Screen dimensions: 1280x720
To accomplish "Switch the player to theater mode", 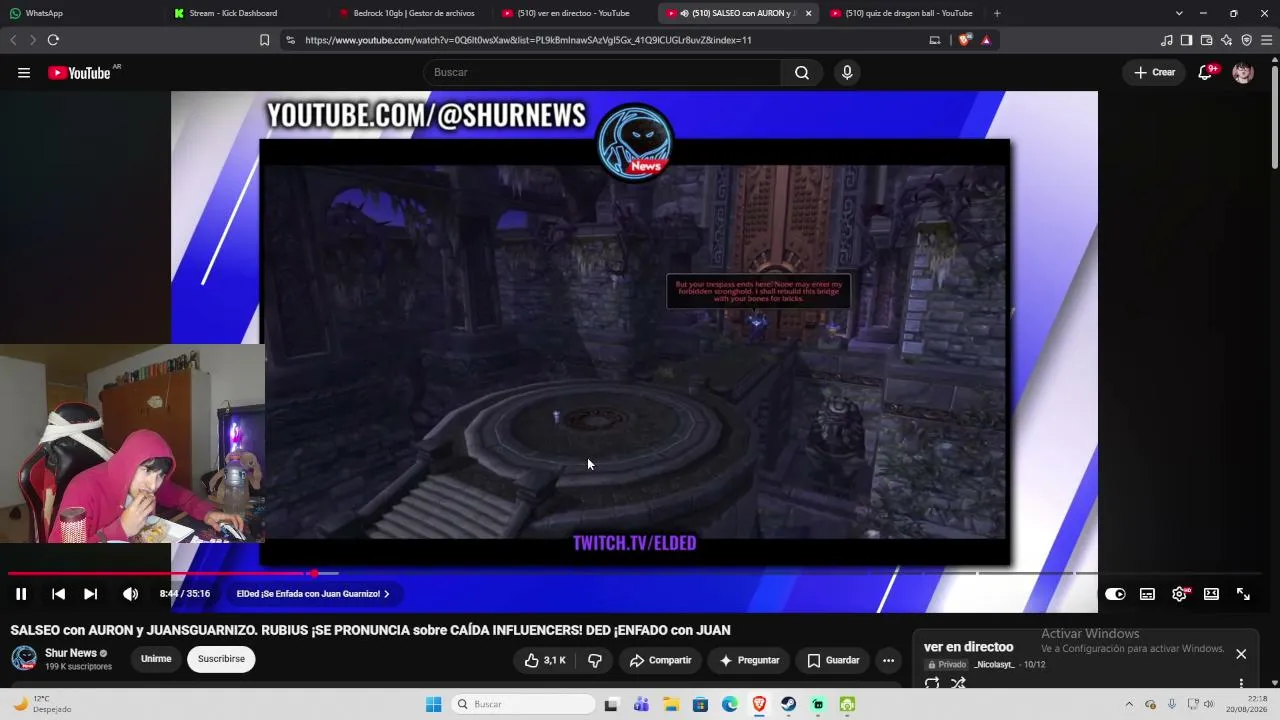I will [1212, 594].
